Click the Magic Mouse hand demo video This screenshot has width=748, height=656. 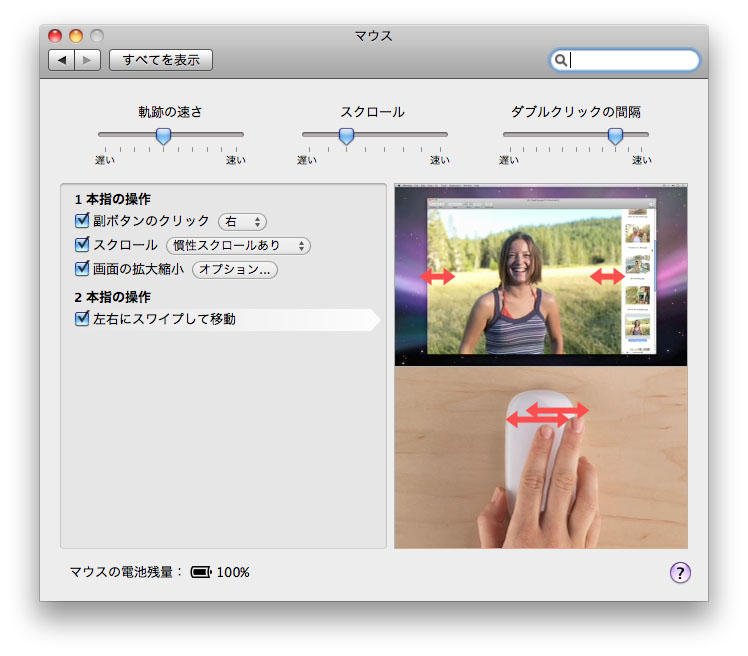(x=541, y=457)
